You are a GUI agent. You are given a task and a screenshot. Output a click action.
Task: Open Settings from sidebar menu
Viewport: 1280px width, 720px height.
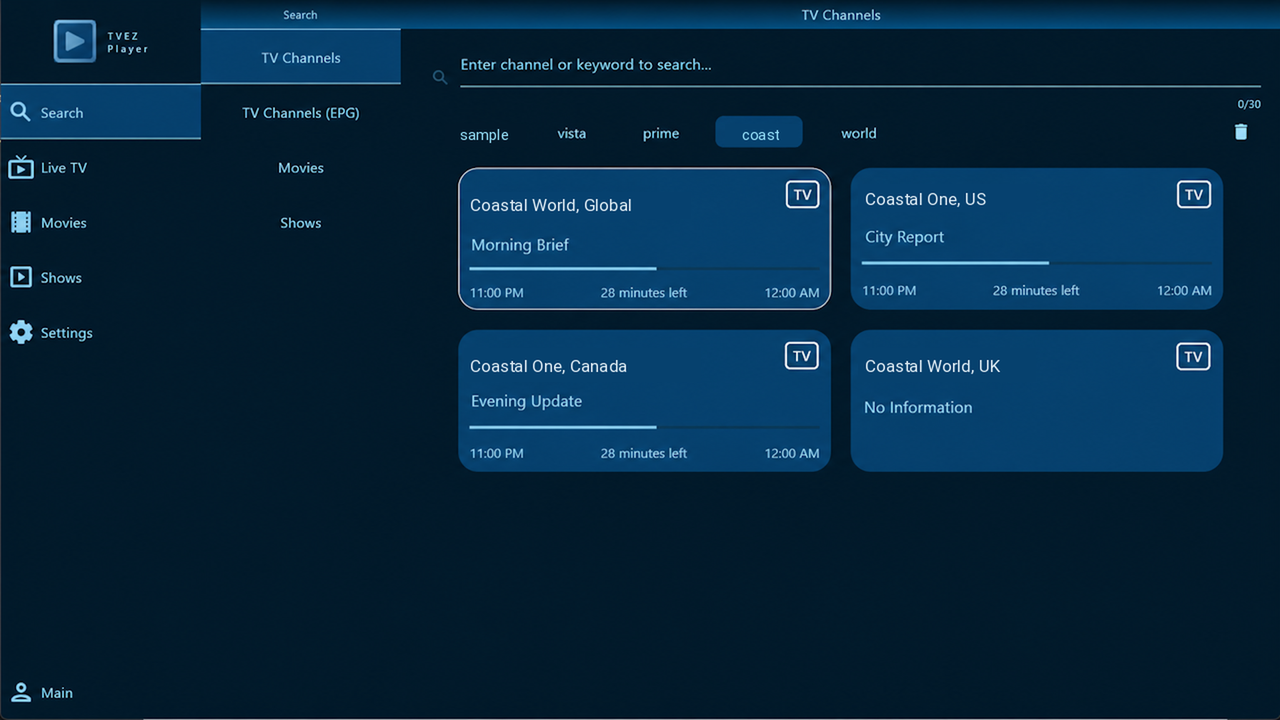(100, 332)
